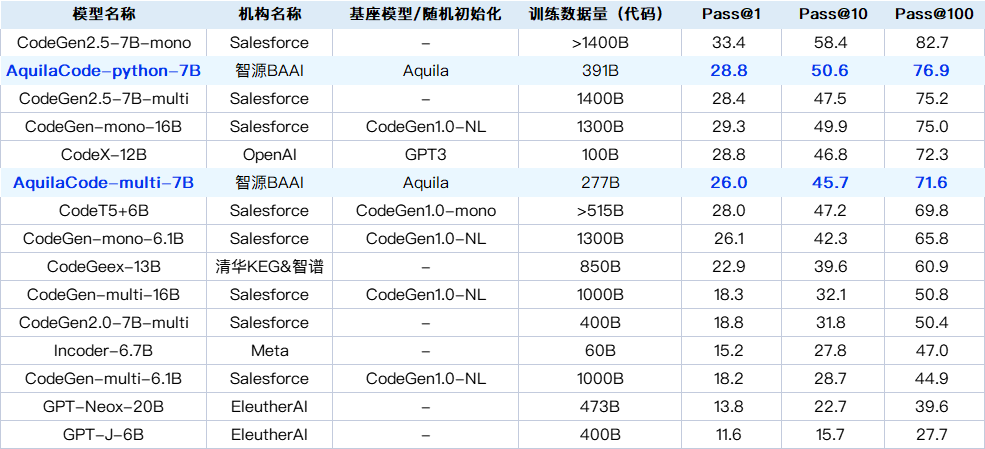Click the Meta organization cell

click(269, 351)
